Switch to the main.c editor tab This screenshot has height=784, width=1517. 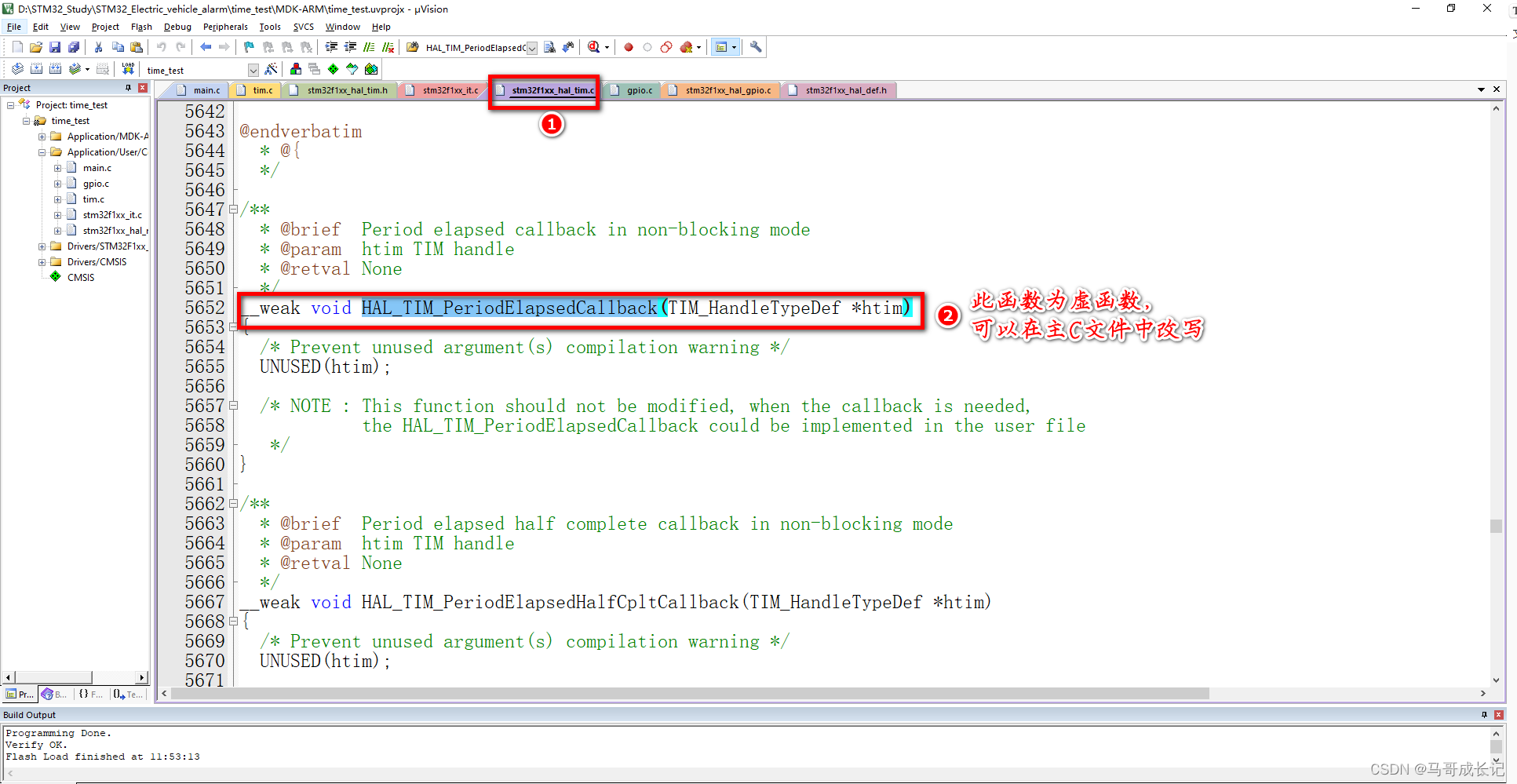(x=199, y=90)
